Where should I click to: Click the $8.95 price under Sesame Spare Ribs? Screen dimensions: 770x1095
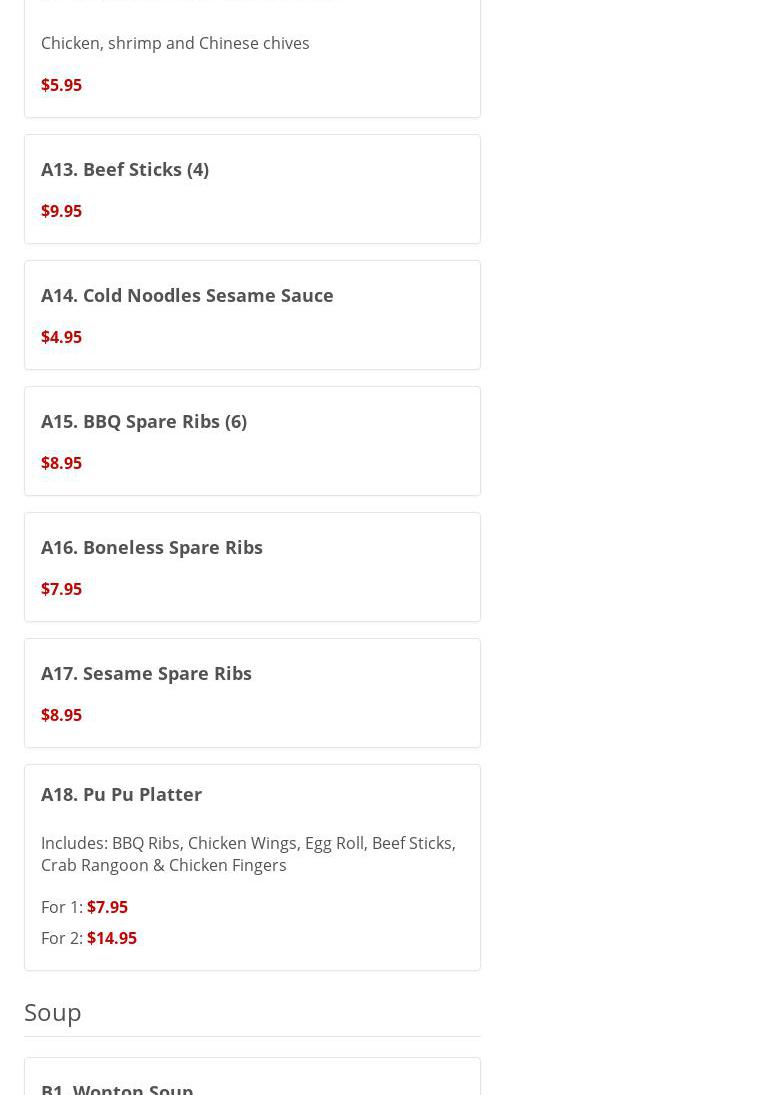(61, 715)
